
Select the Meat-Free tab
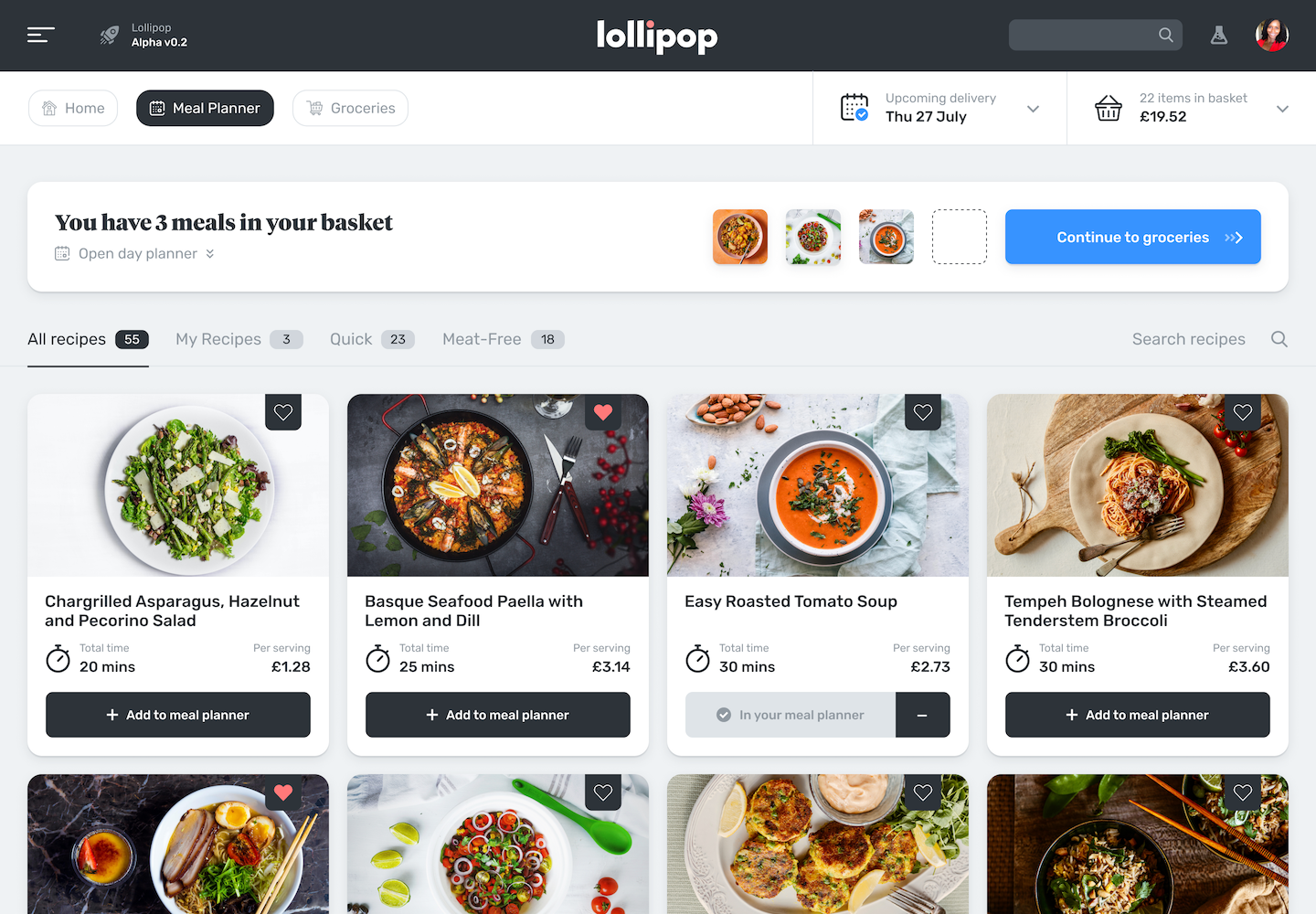click(x=504, y=339)
